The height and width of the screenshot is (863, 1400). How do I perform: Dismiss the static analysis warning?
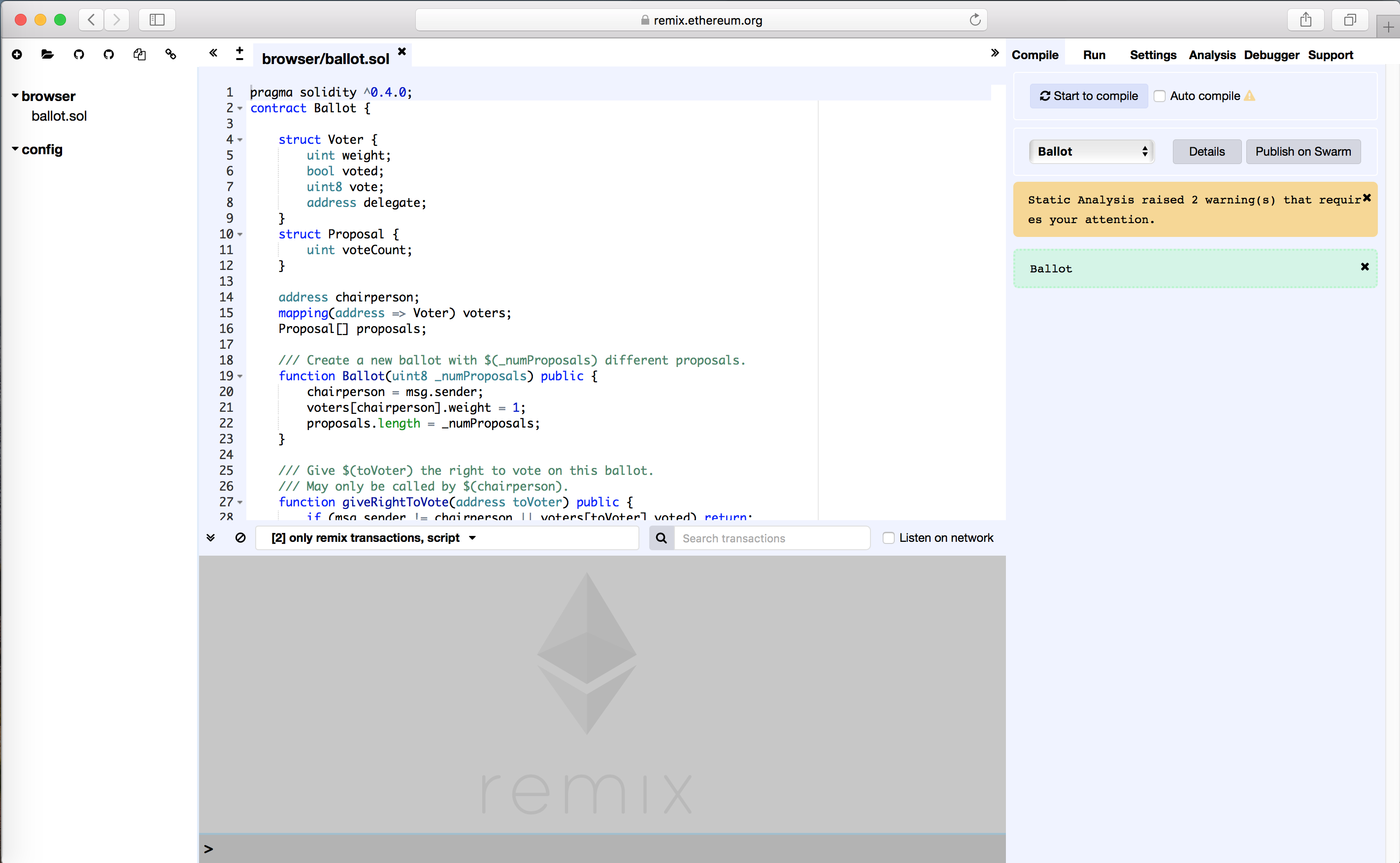click(1367, 198)
